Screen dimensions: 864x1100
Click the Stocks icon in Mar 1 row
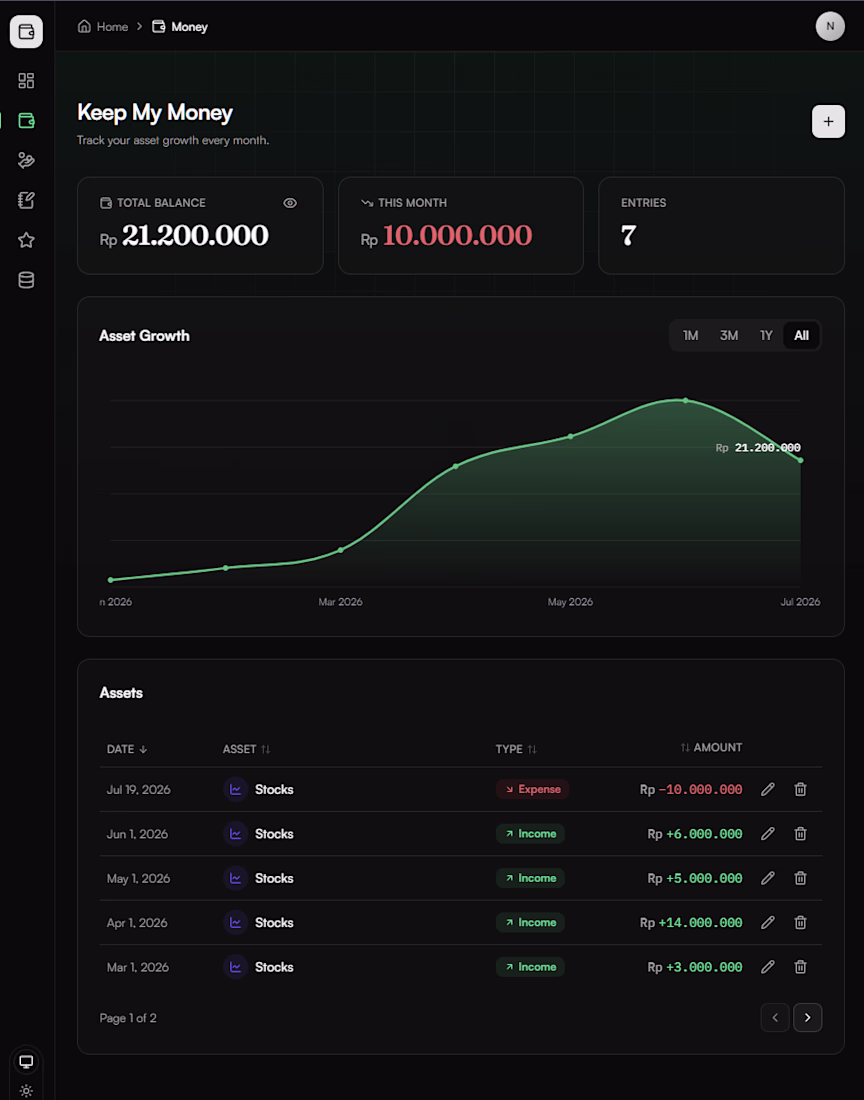[236, 967]
